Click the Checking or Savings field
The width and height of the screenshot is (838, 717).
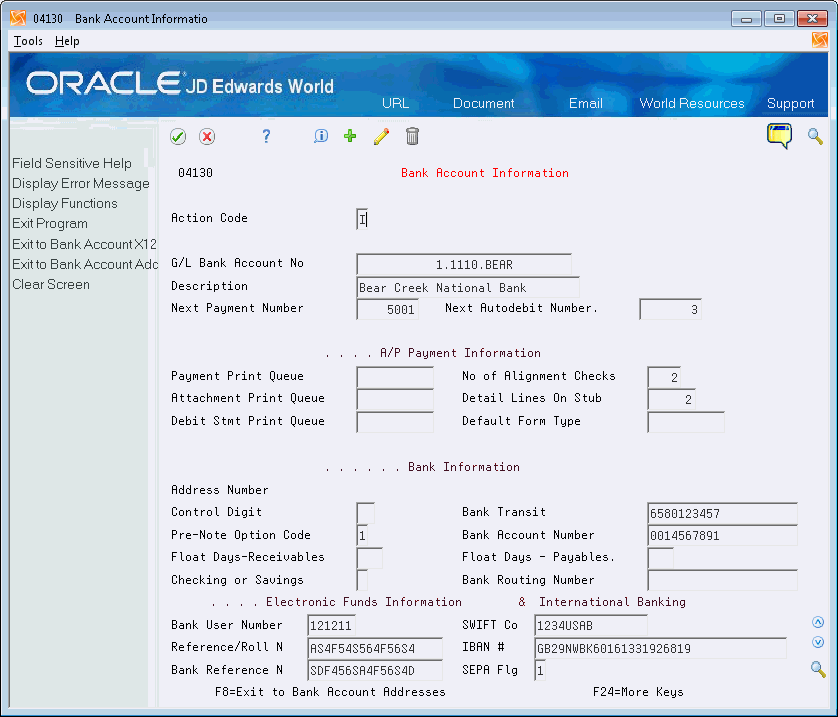click(362, 581)
